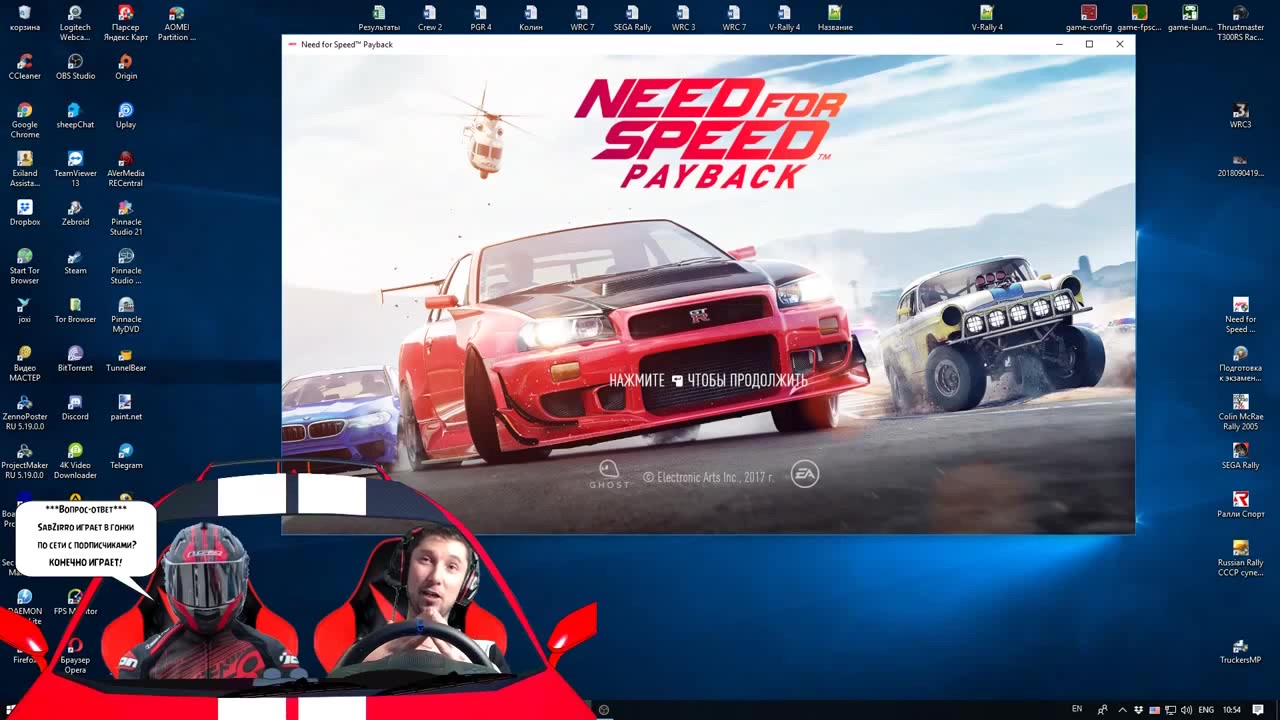Launch Pinnacle MyDVD icon

(126, 316)
